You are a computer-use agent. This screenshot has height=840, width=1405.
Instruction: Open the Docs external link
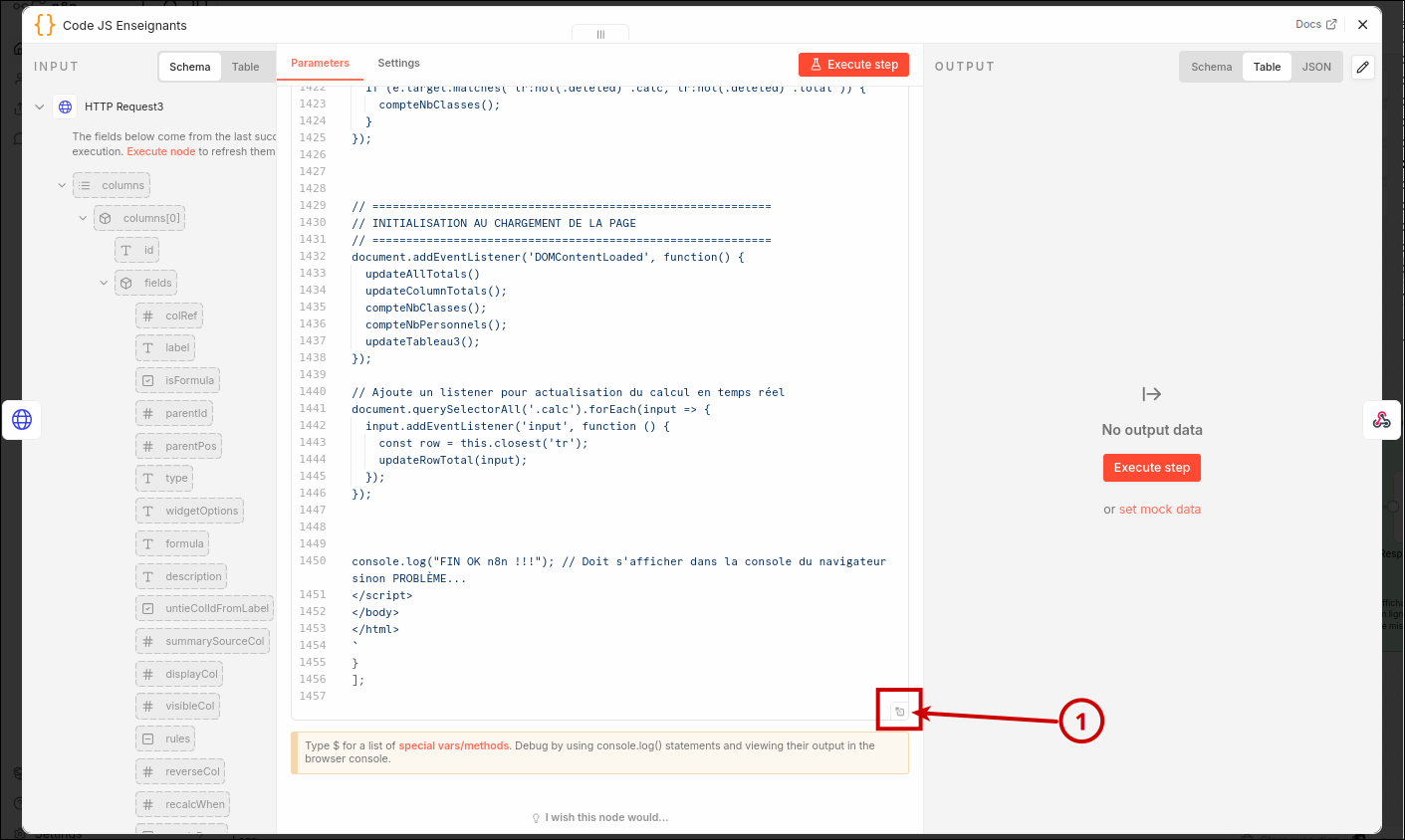(1315, 24)
